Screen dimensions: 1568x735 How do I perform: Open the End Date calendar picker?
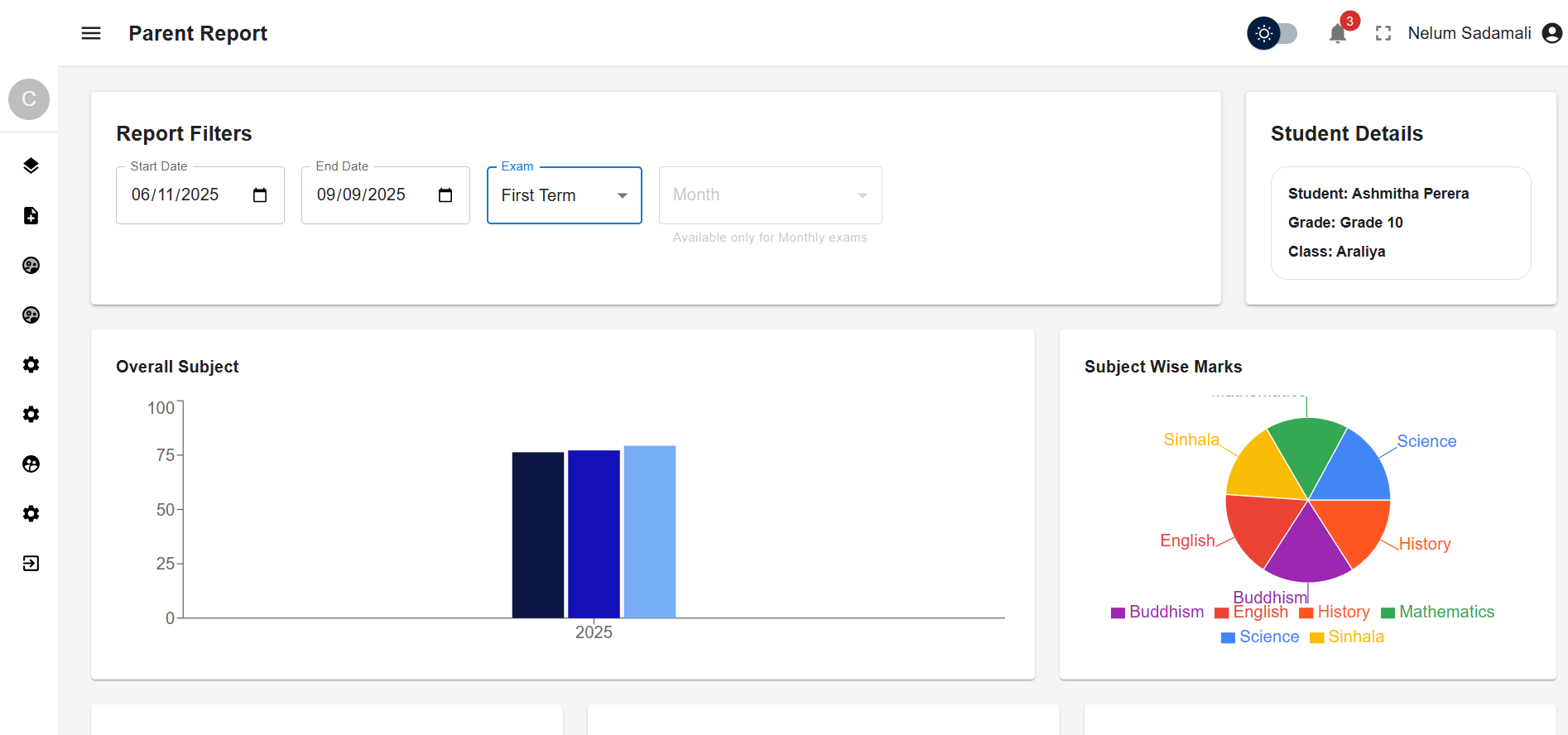click(x=445, y=195)
